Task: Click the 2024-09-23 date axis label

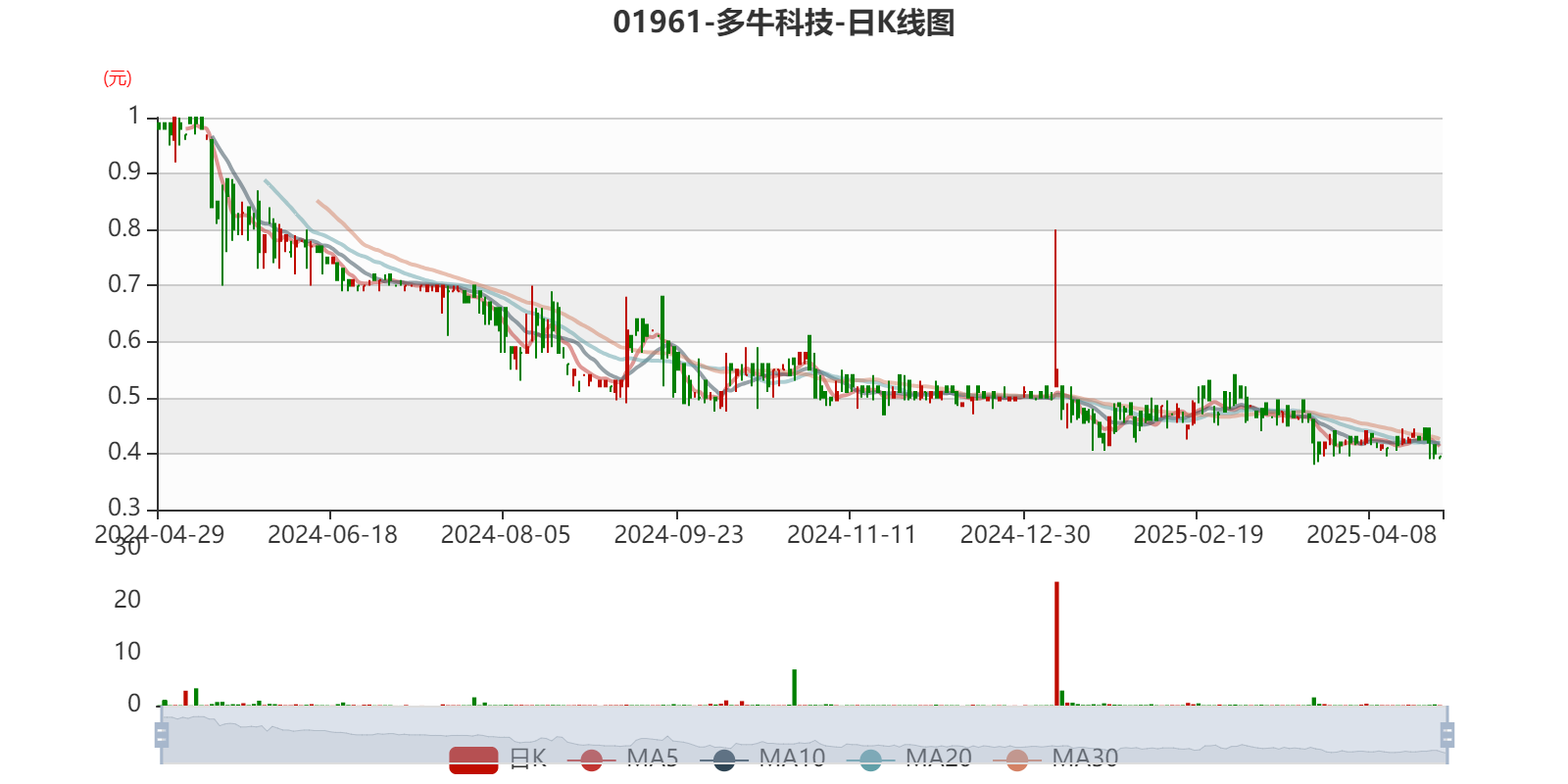Action: point(679,534)
